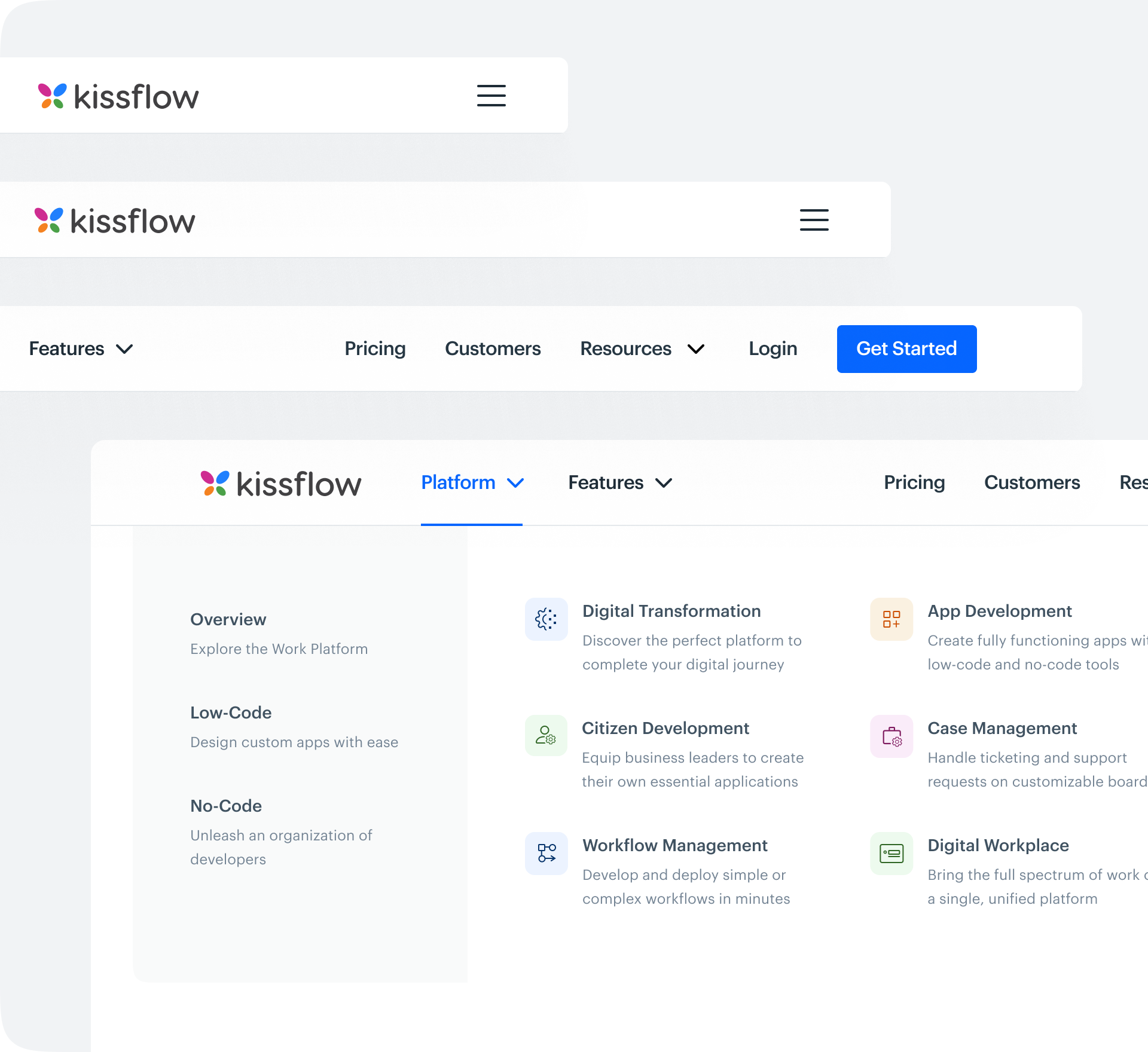
Task: Click kissflow logo in medium navbar
Action: pos(115,221)
